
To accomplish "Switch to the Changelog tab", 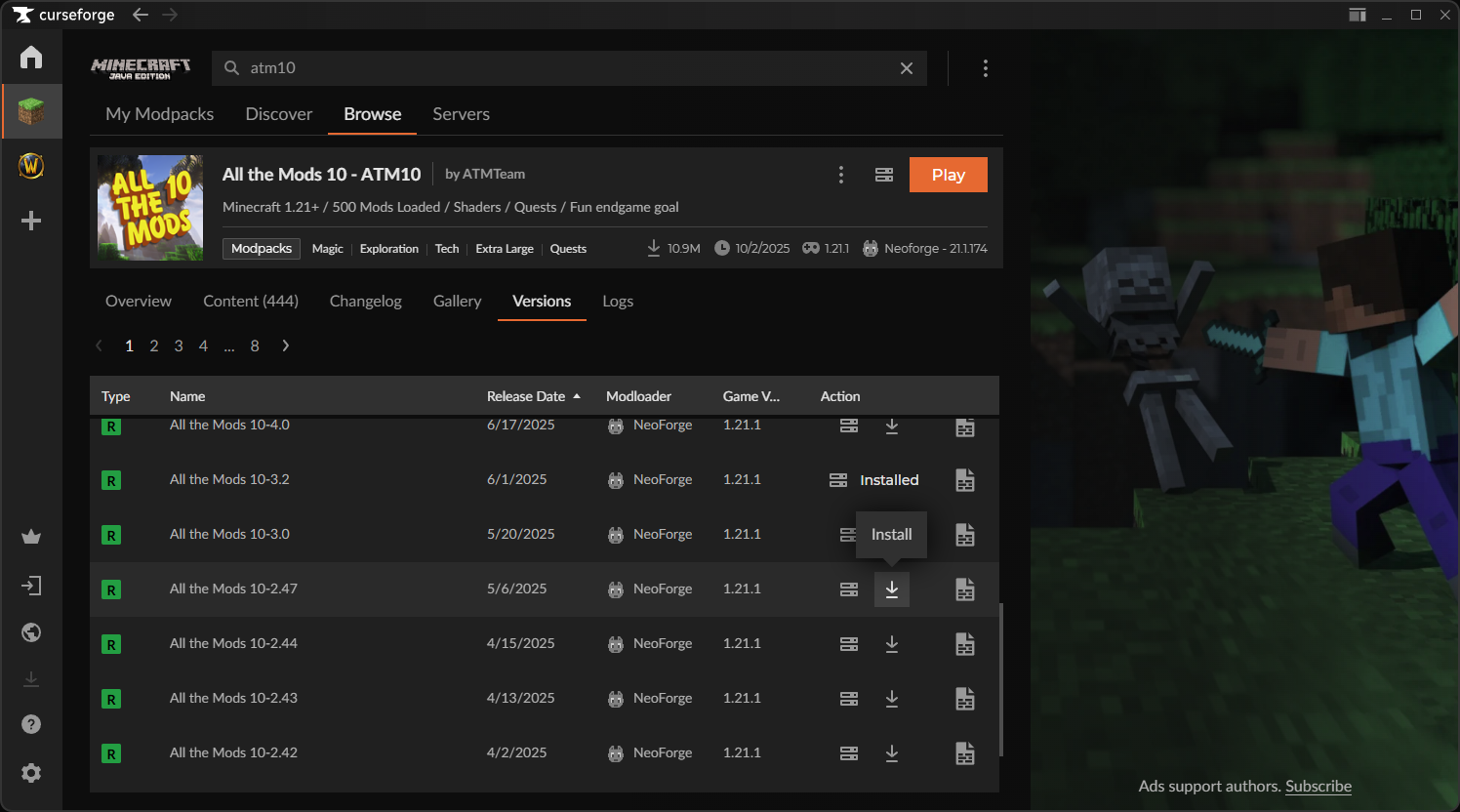I will click(x=365, y=302).
